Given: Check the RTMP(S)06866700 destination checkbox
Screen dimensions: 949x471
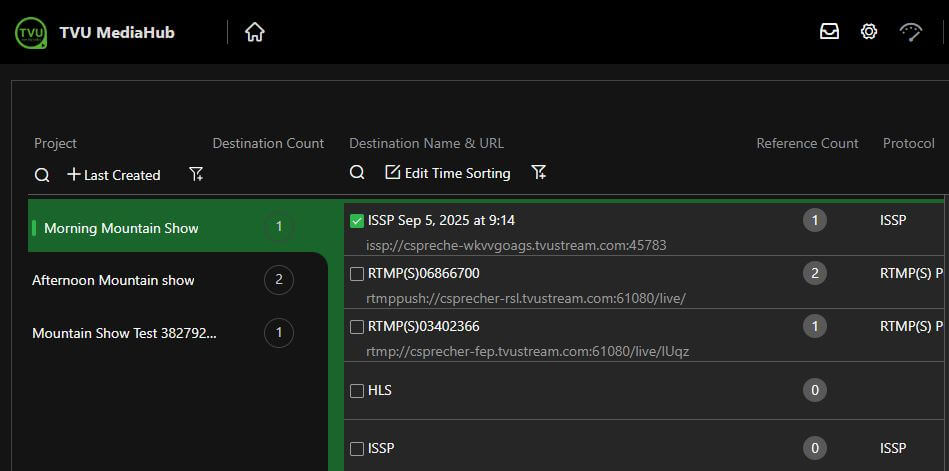Looking at the screenshot, I should tap(357, 274).
